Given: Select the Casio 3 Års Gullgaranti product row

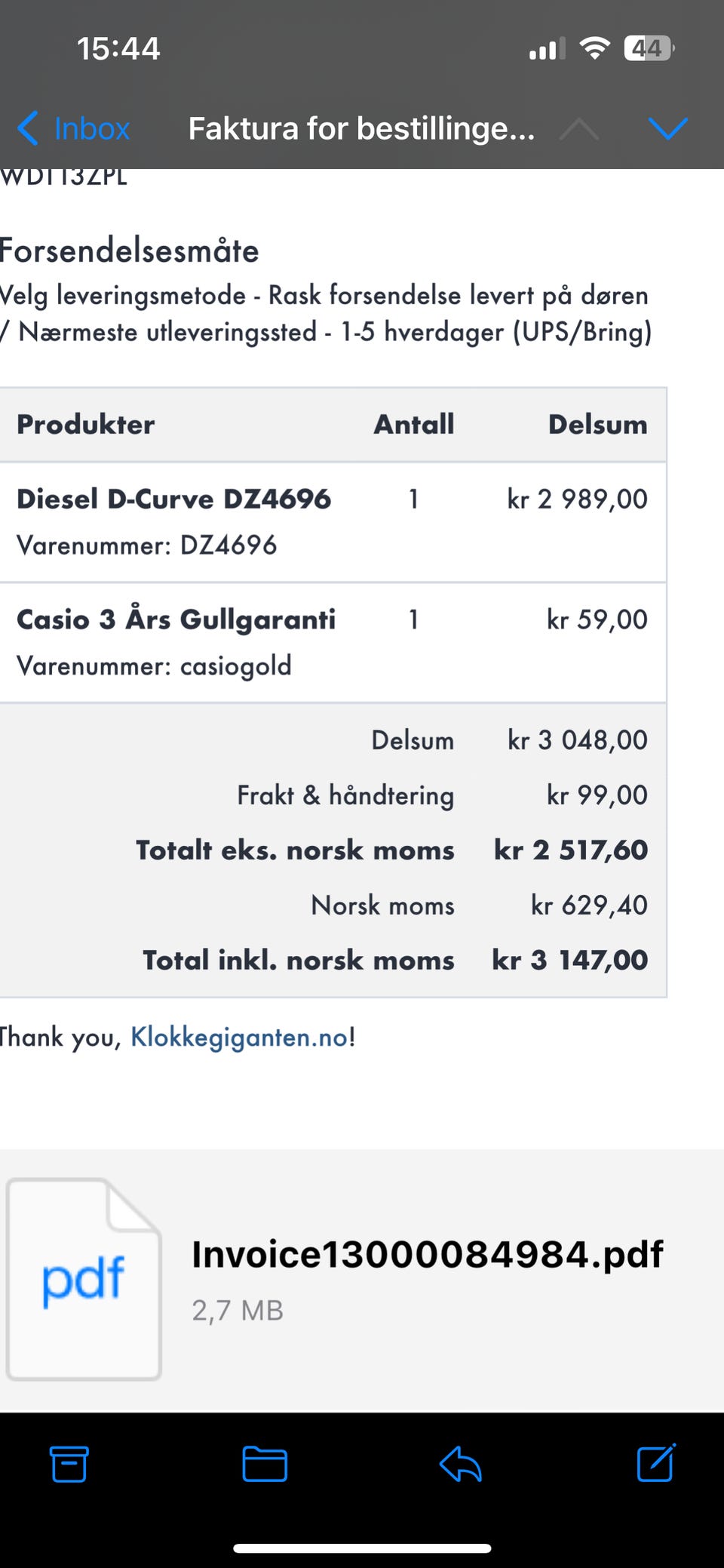Looking at the screenshot, I should click(x=333, y=642).
